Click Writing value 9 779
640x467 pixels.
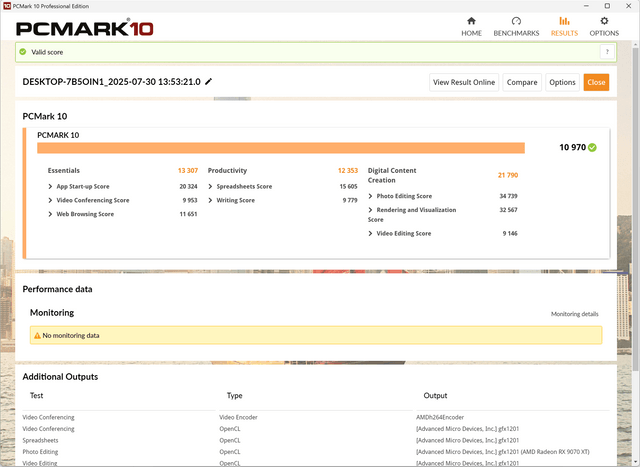350,200
